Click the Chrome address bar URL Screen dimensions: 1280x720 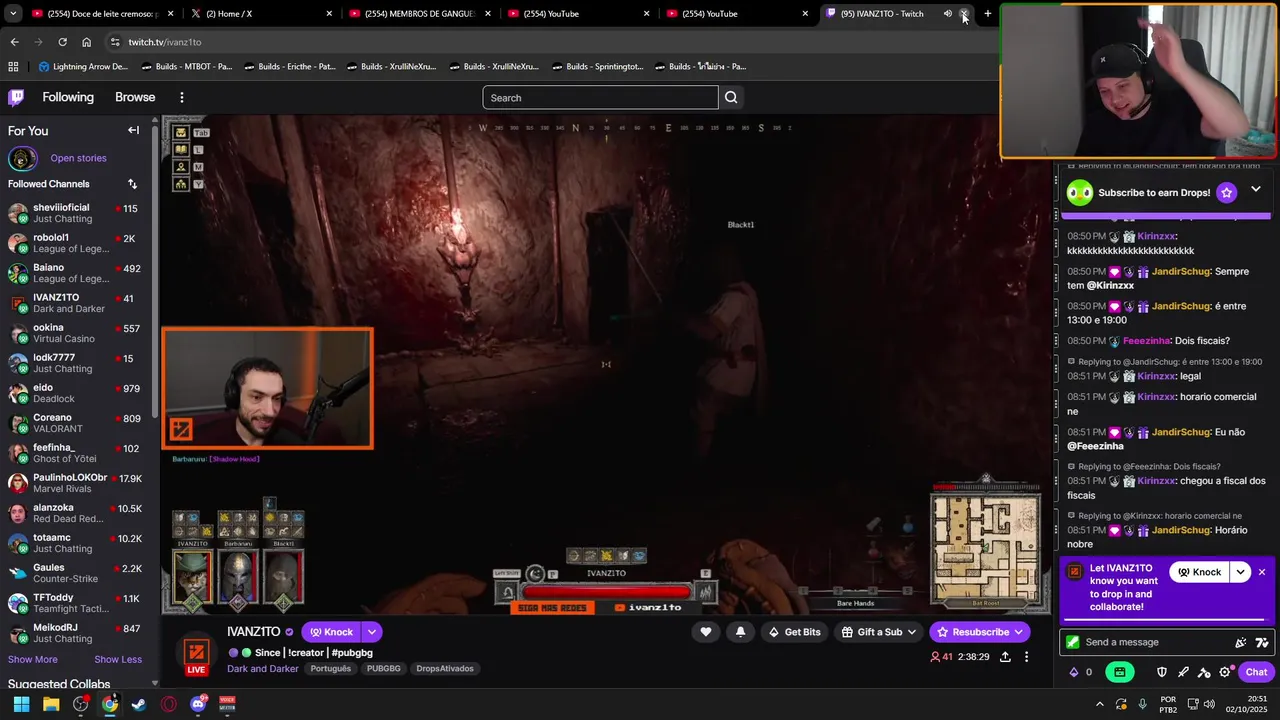pyautogui.click(x=165, y=42)
